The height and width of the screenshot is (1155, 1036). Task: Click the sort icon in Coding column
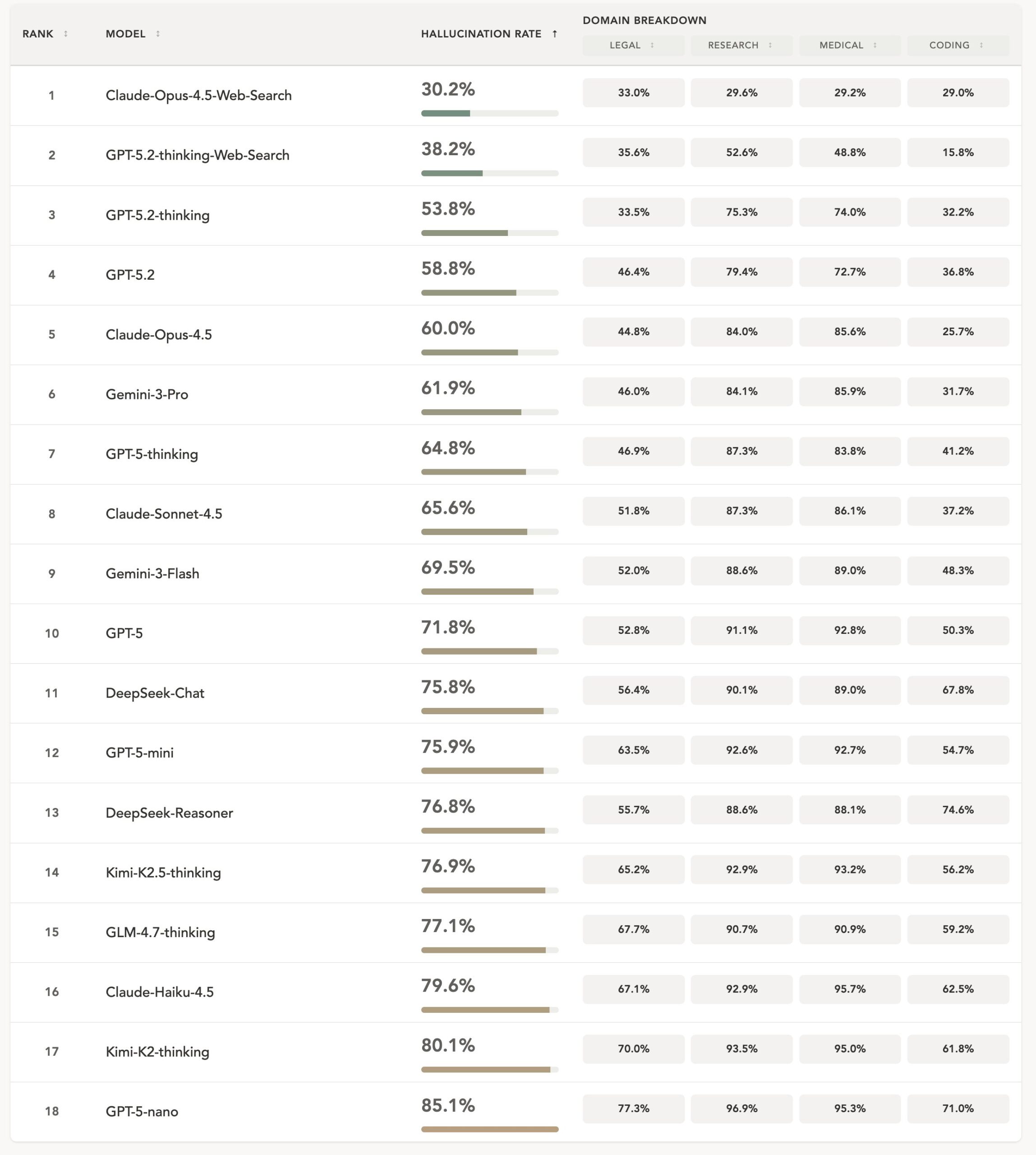click(x=981, y=45)
